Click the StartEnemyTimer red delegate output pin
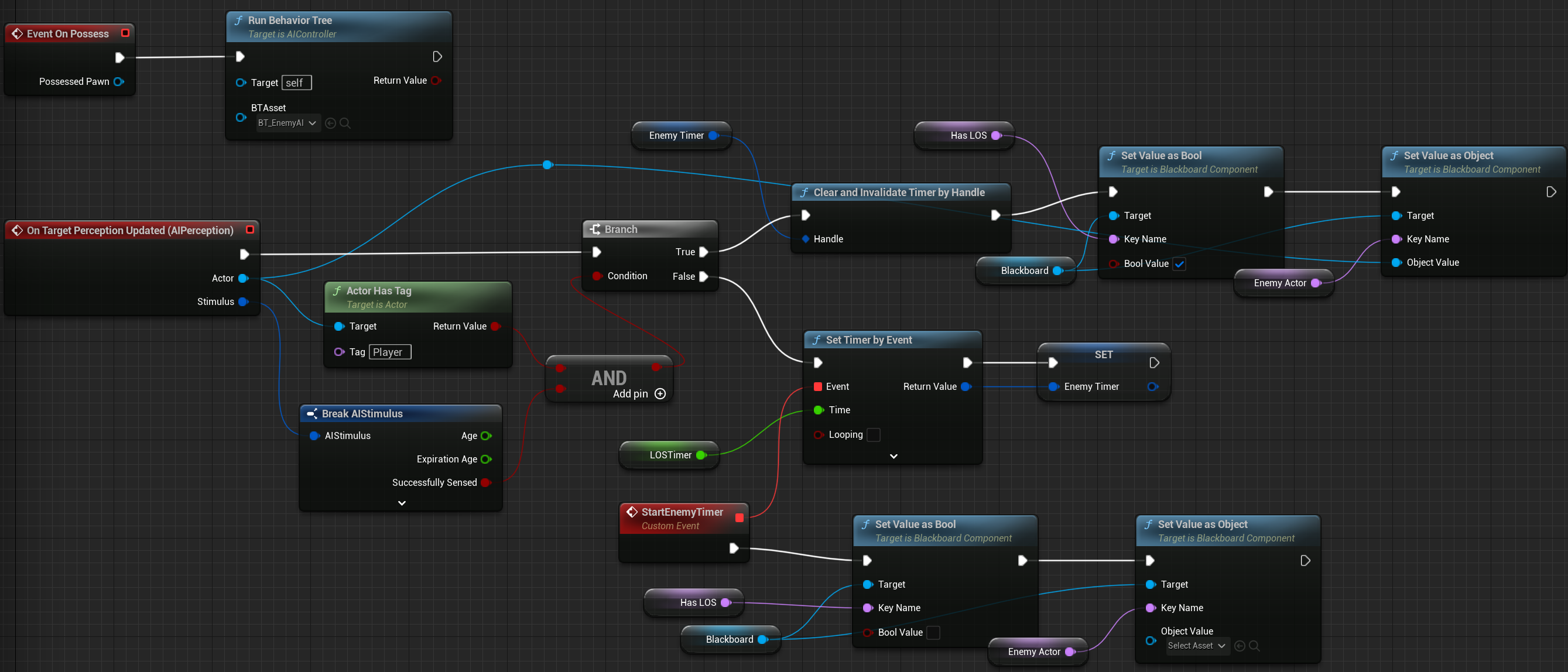The image size is (1568, 672). (739, 517)
